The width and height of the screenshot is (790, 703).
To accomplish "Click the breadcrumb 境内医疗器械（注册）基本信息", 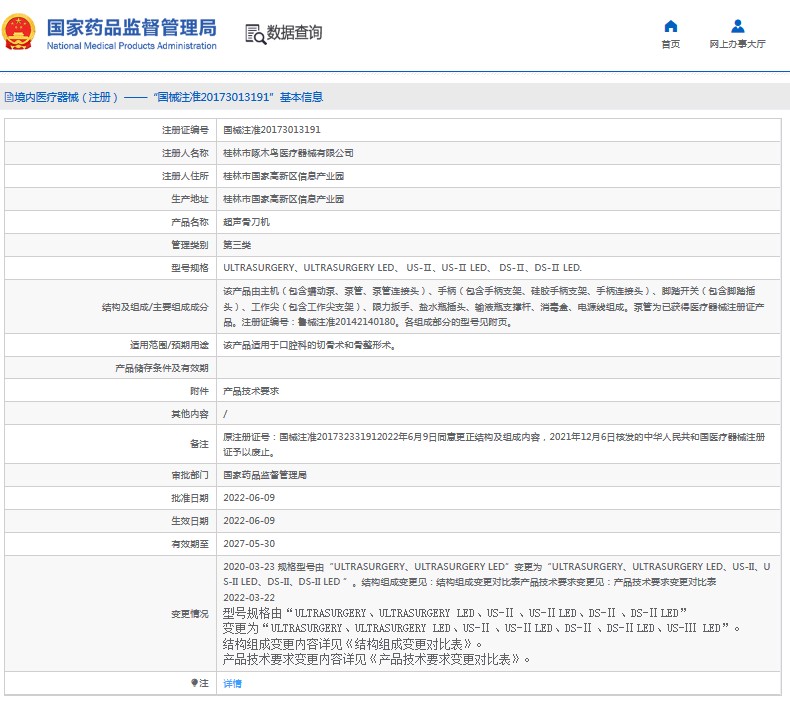I will click(x=164, y=97).
